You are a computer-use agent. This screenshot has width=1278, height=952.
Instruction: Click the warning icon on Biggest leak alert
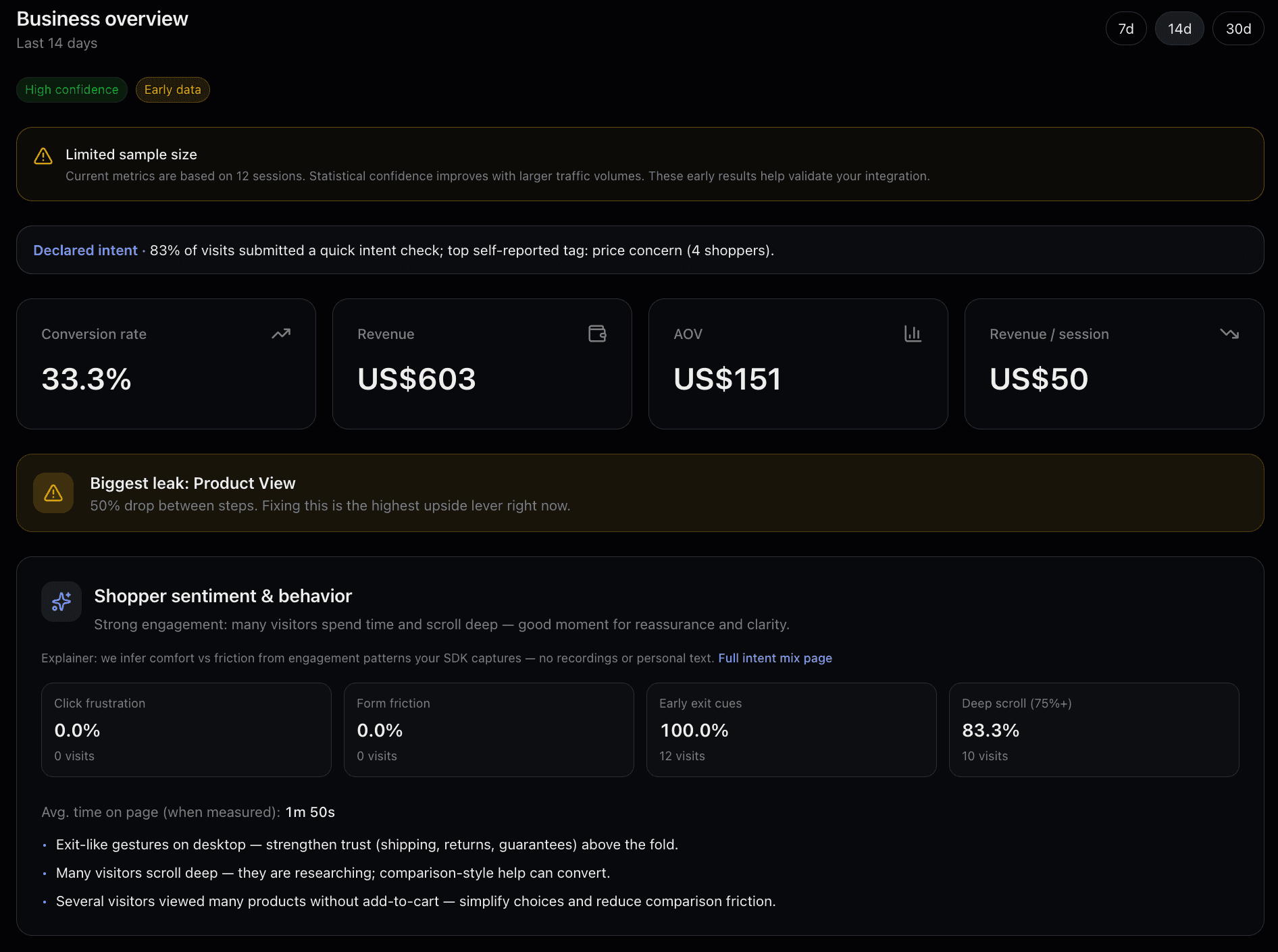(53, 493)
